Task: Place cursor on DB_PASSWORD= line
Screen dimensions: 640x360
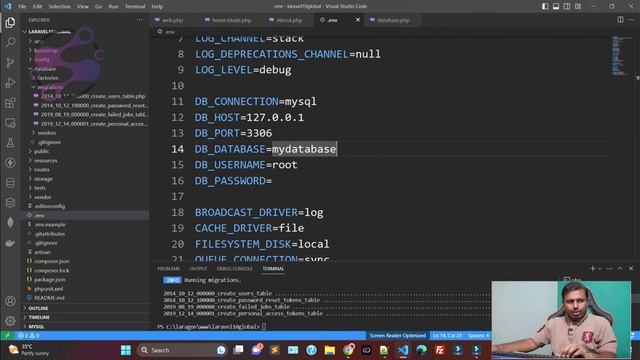Action: point(233,180)
